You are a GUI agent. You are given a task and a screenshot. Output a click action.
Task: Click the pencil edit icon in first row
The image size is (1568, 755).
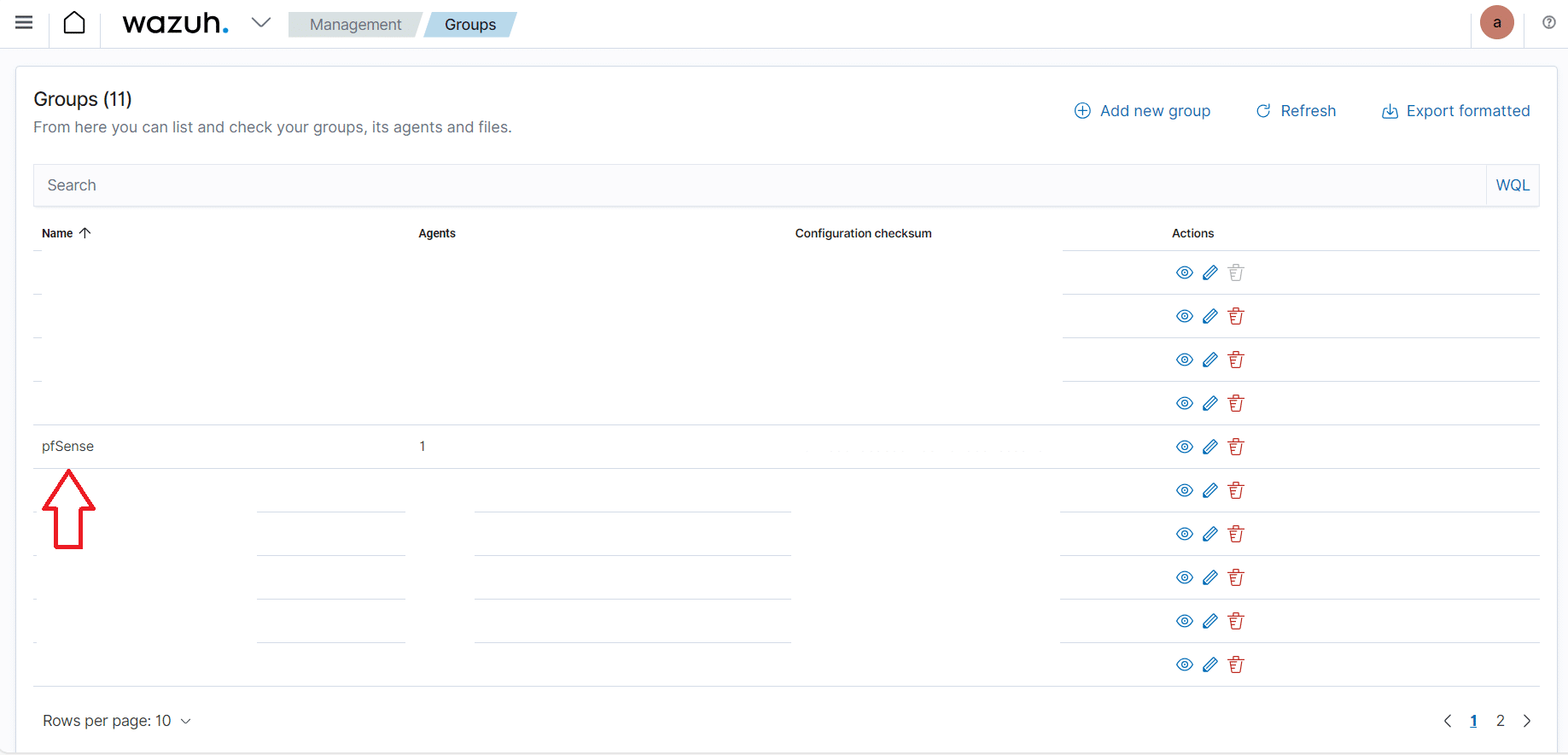pos(1210,272)
